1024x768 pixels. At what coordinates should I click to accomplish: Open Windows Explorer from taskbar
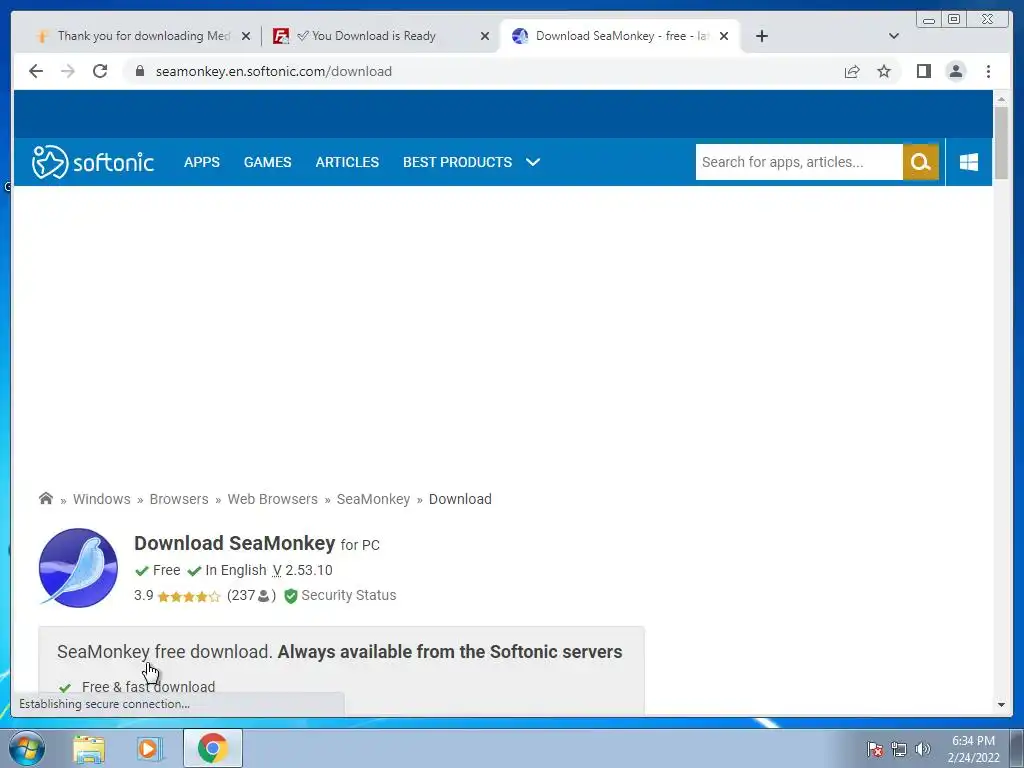pyautogui.click(x=89, y=748)
